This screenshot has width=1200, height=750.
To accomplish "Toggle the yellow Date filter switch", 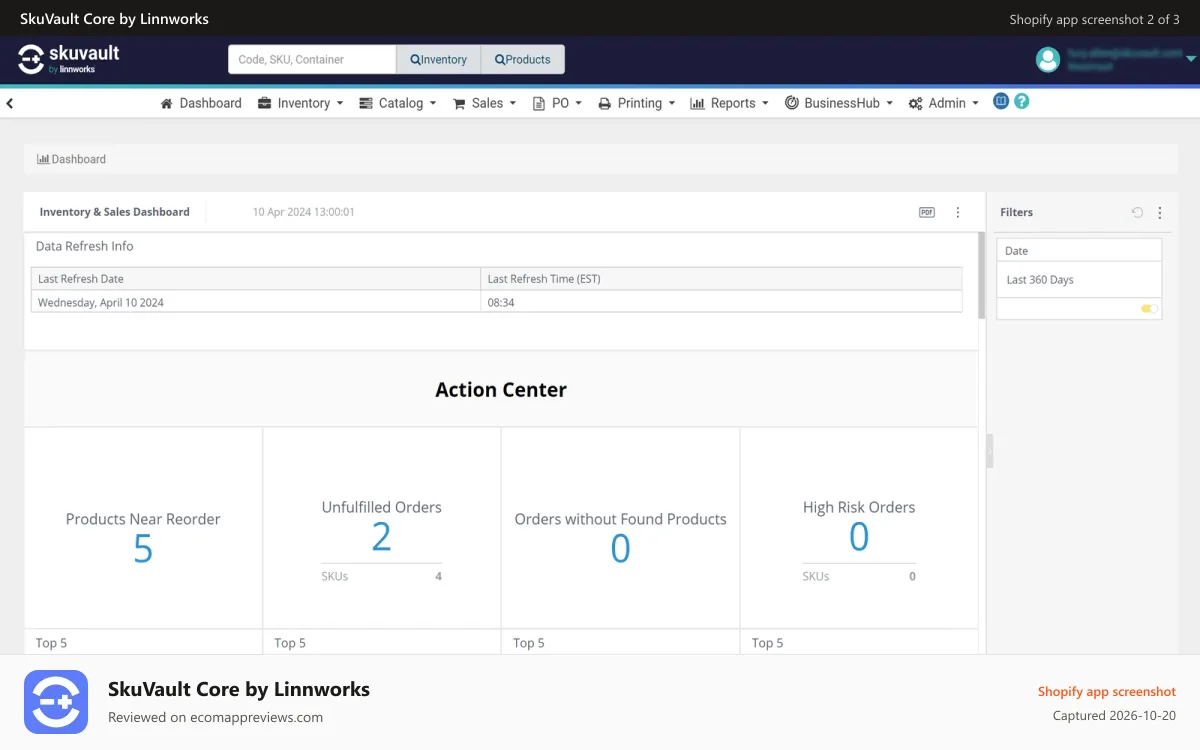I will (1150, 309).
